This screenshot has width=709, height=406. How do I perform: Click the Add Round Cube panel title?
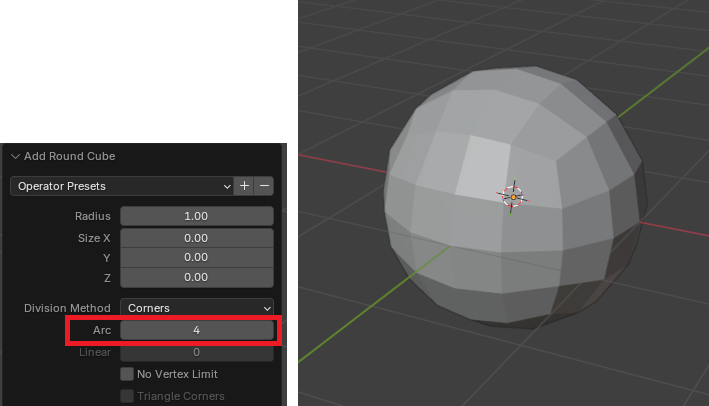(x=70, y=156)
